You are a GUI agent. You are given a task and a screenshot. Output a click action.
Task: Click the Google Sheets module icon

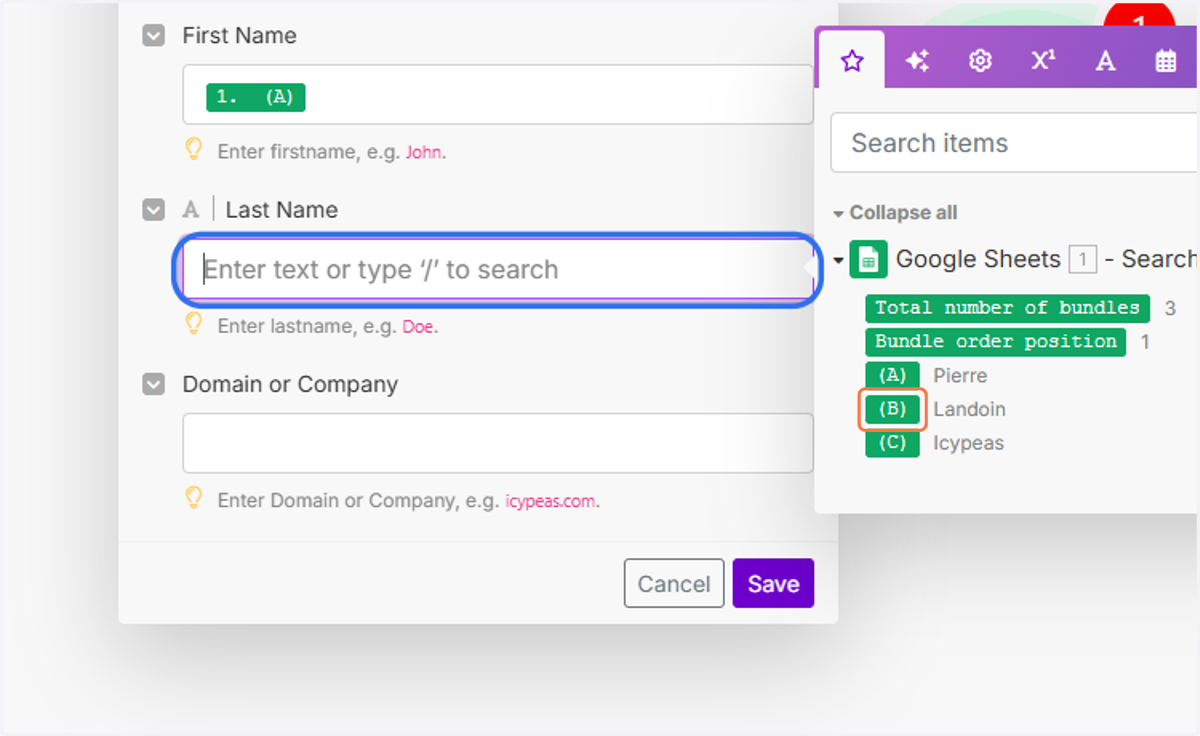(x=868, y=260)
